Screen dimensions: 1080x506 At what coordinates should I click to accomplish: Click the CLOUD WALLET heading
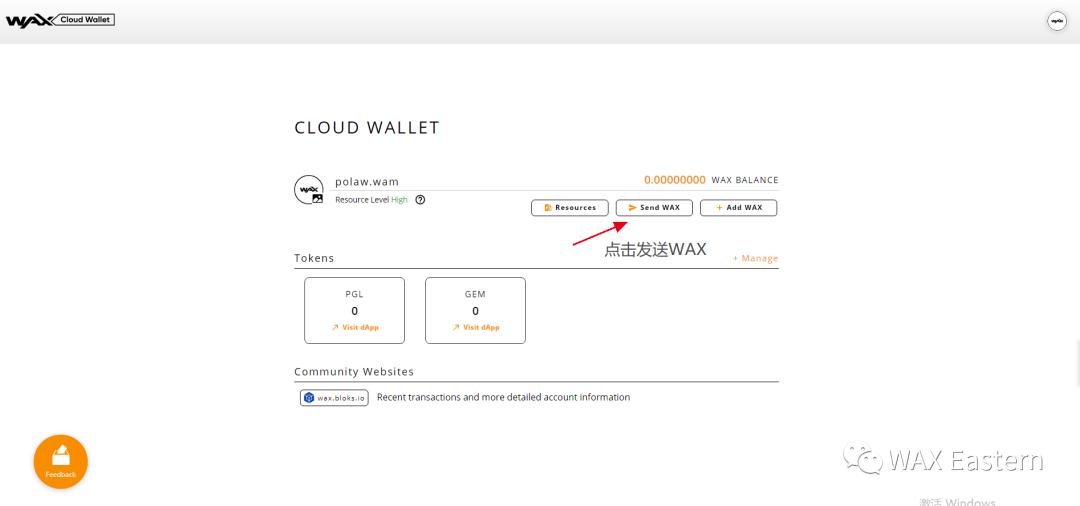point(367,127)
